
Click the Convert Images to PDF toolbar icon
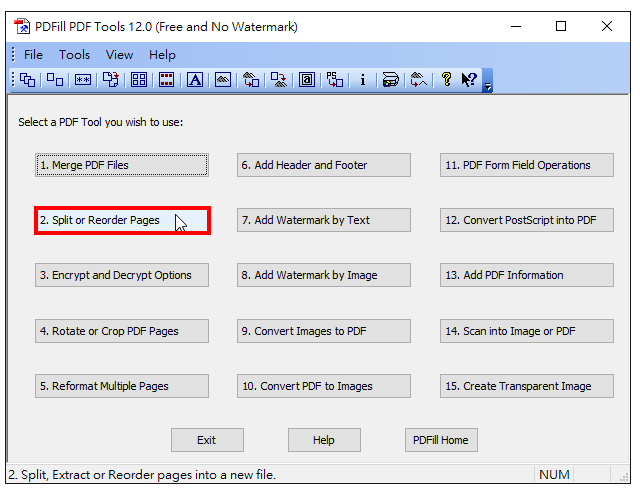tap(251, 80)
